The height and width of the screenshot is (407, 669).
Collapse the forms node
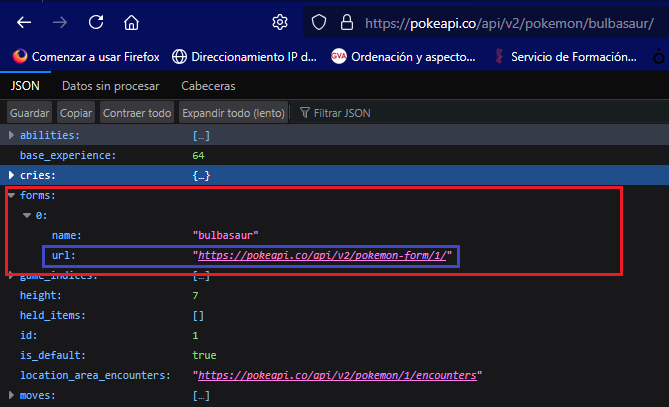[x=12, y=195]
